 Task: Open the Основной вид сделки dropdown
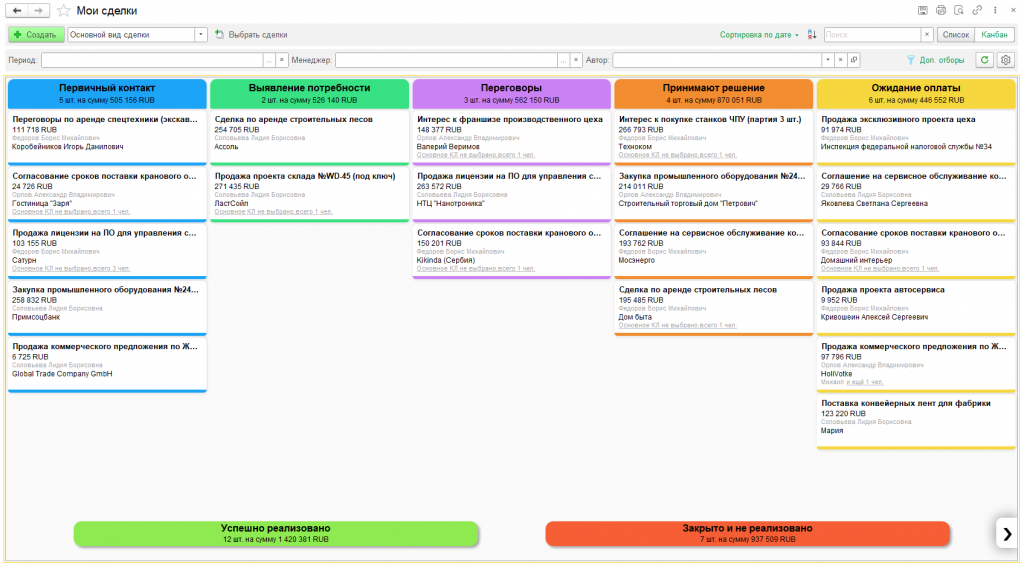click(x=202, y=34)
